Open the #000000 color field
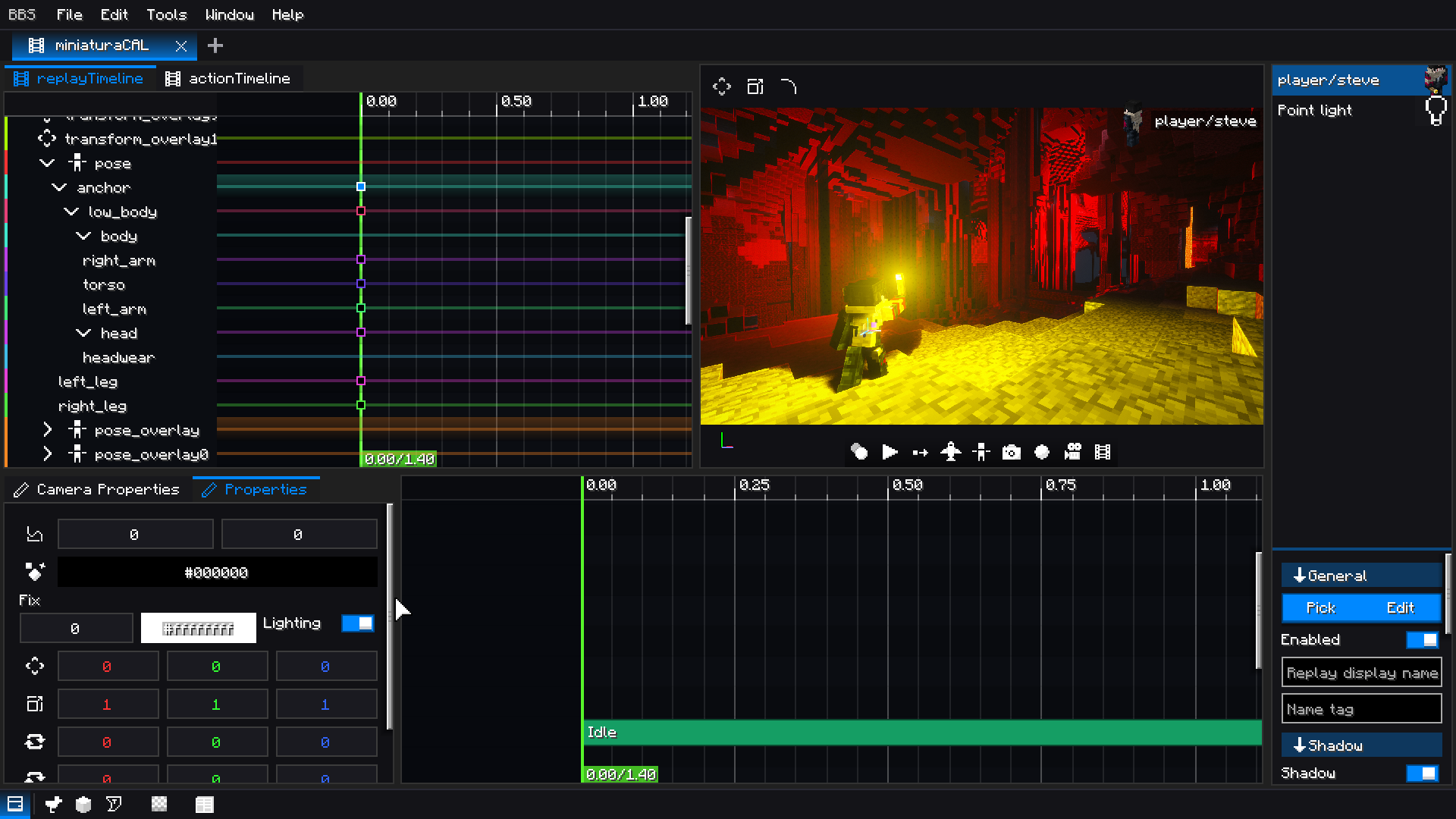Image resolution: width=1456 pixels, height=819 pixels. [x=217, y=573]
